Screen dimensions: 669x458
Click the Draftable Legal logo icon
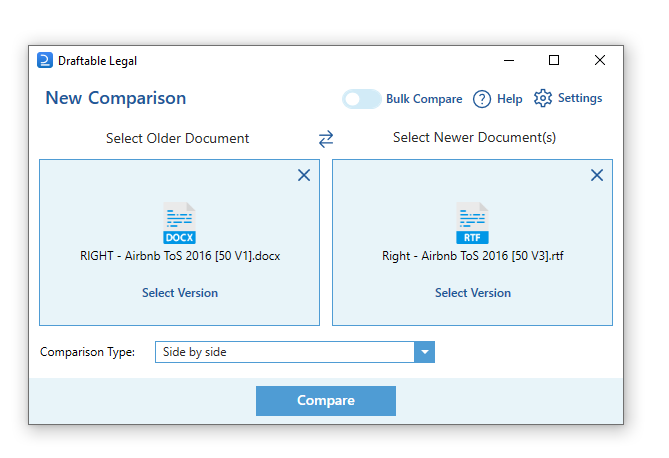click(x=45, y=60)
